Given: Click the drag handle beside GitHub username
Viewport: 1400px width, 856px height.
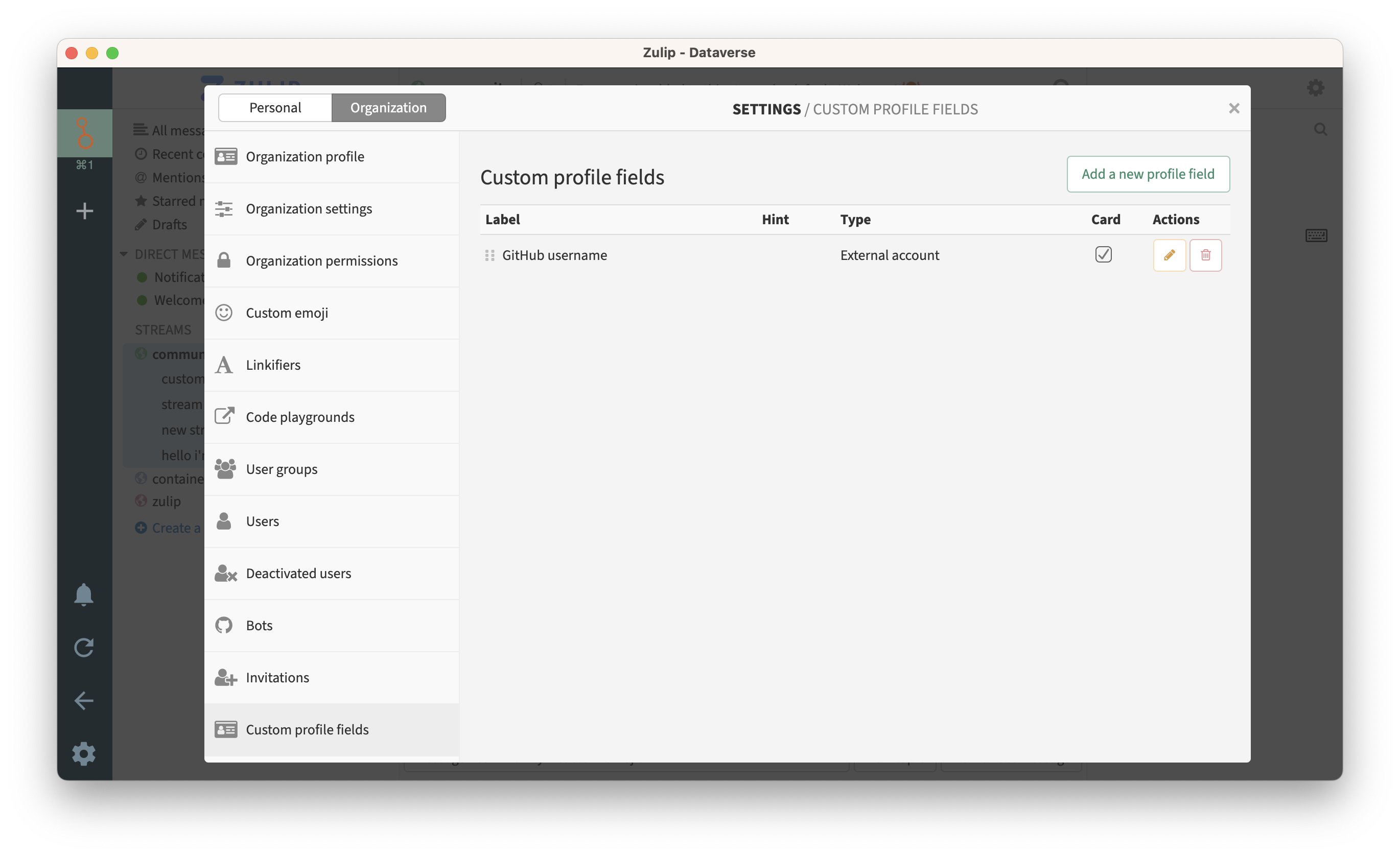Looking at the screenshot, I should point(489,255).
